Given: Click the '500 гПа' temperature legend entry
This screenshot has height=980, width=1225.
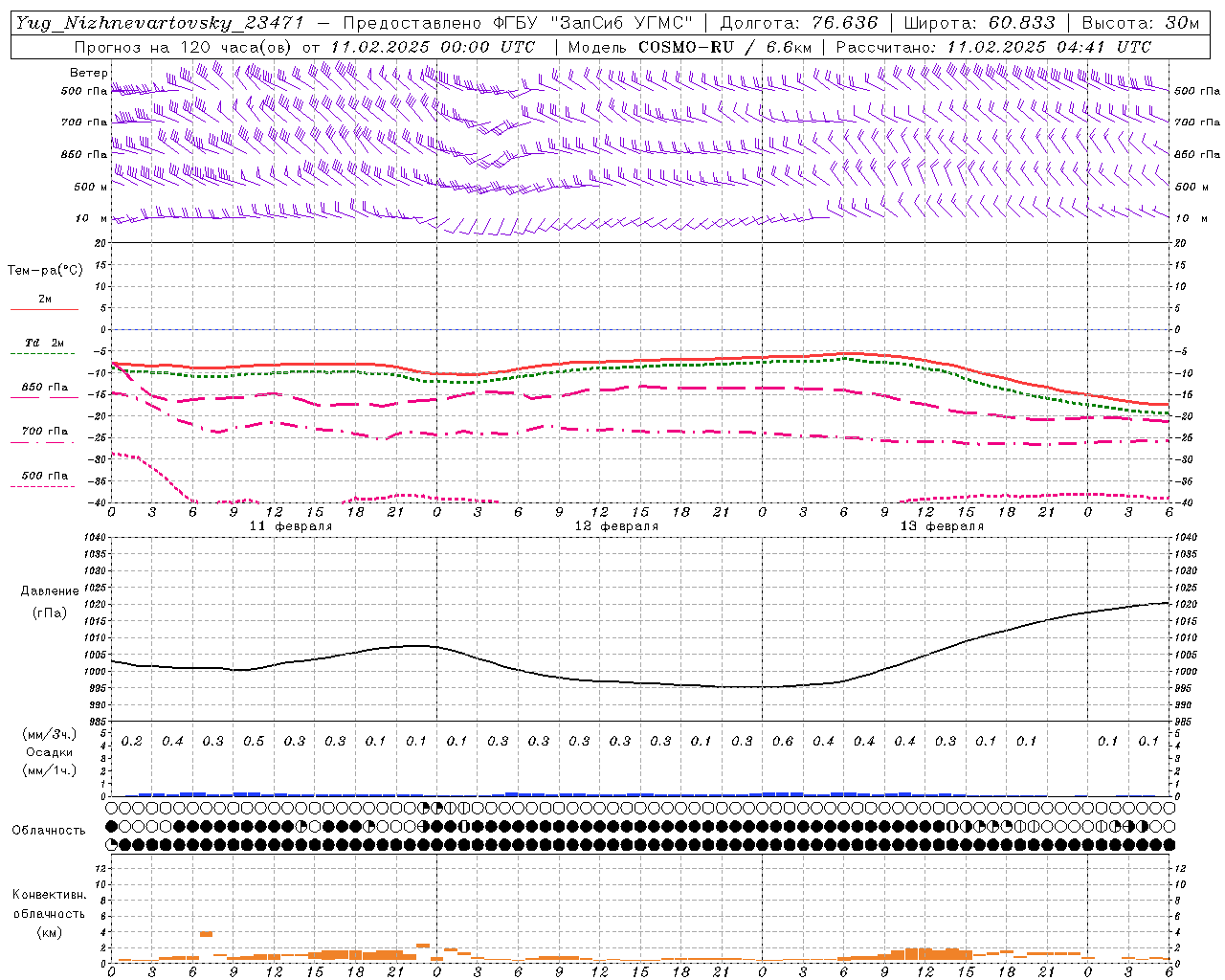Looking at the screenshot, I should tap(45, 476).
